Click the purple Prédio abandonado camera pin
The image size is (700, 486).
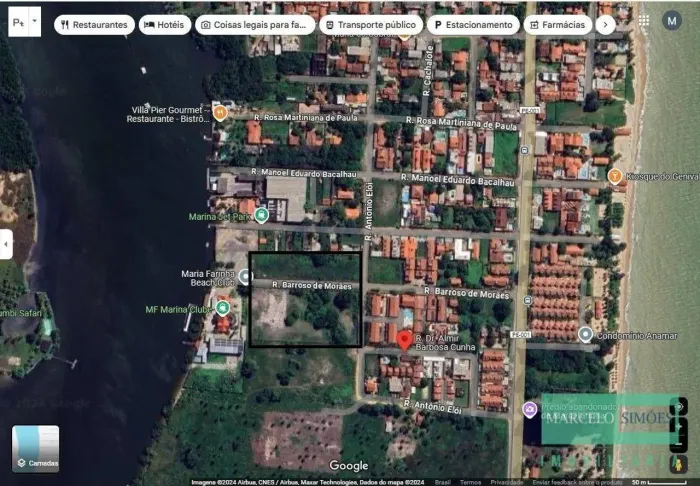click(x=530, y=409)
